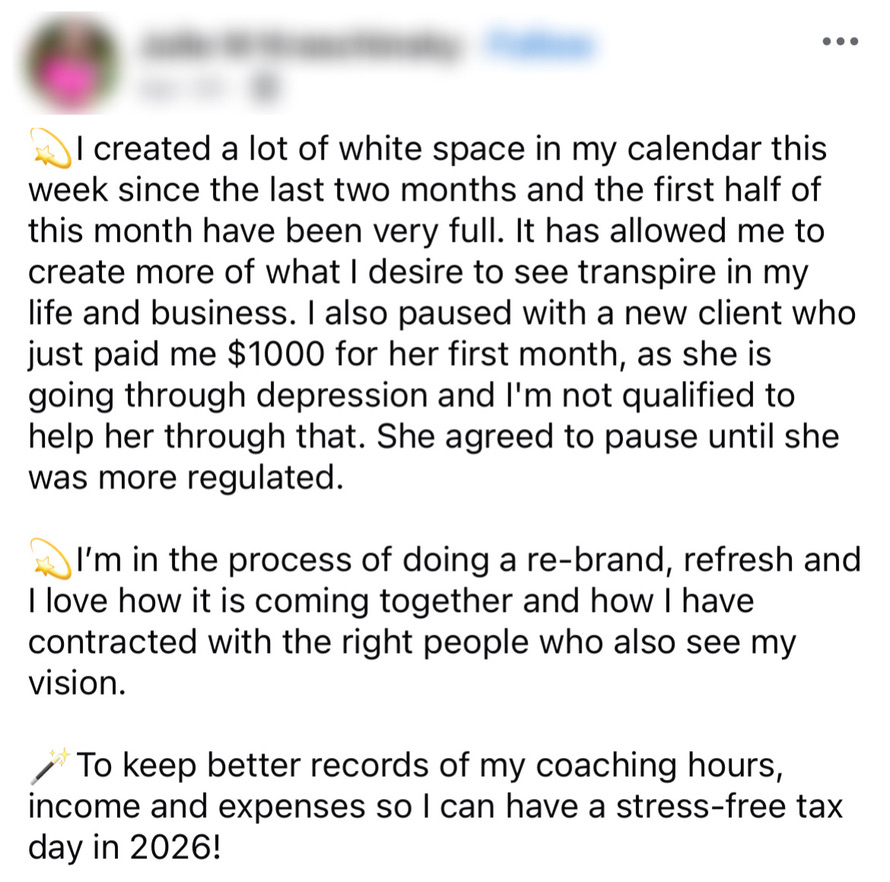Select the '2026!' text ending the post
The width and height of the screenshot is (890, 882).
(x=175, y=848)
